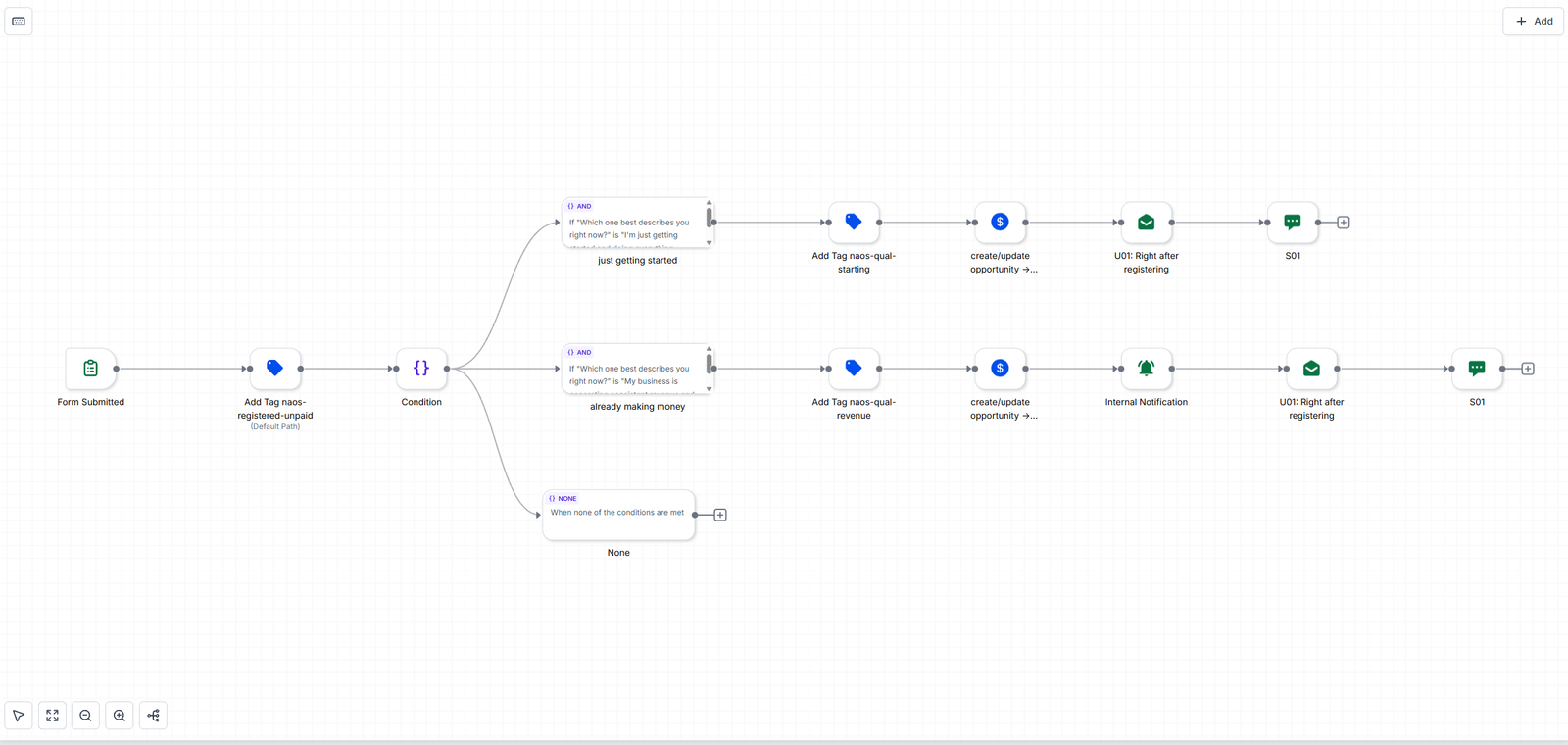Add a step after the None branch
The width and height of the screenshot is (1568, 745).
(x=720, y=515)
